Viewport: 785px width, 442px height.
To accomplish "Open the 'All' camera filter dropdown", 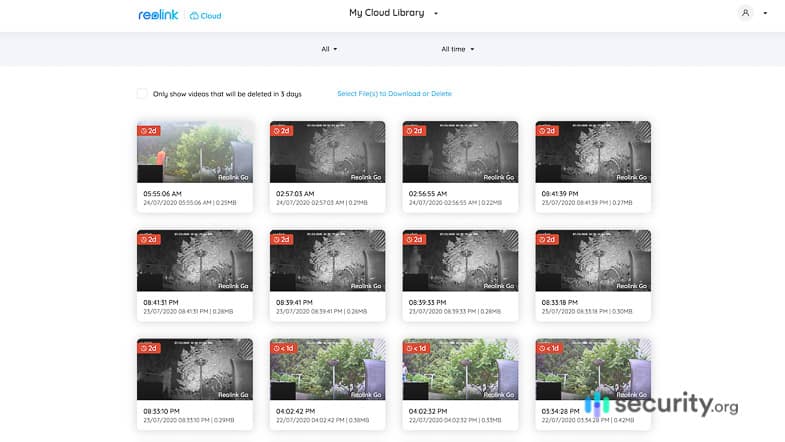I will coord(329,49).
